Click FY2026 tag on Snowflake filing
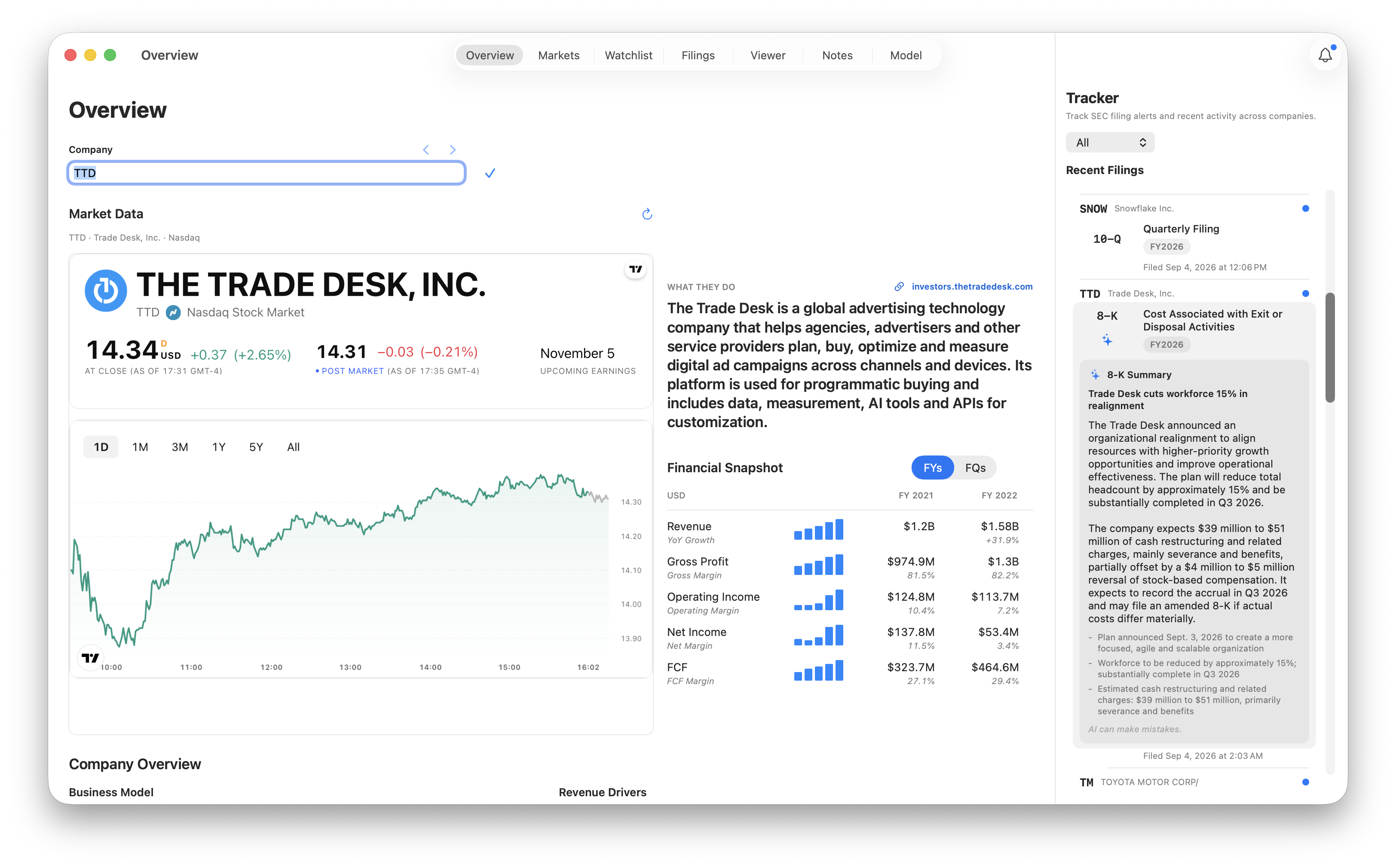The image size is (1396, 868). pos(1166,247)
